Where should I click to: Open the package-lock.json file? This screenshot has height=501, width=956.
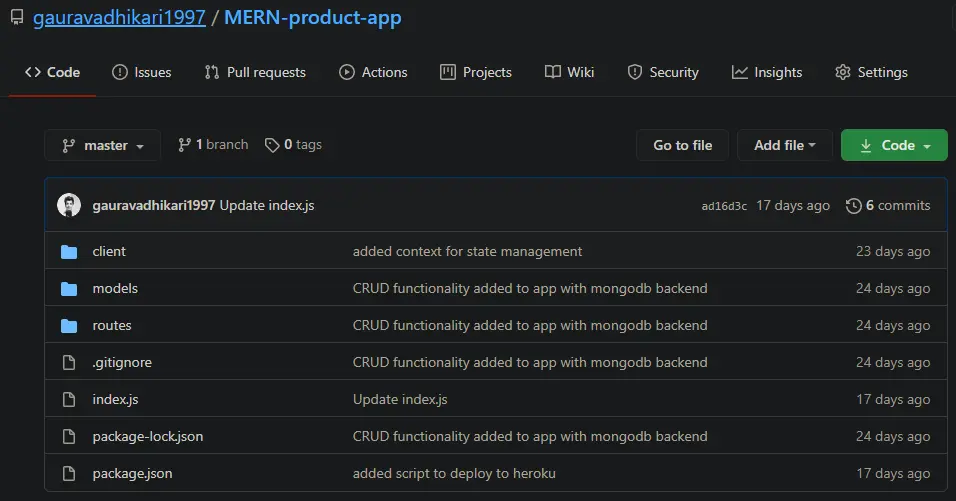click(148, 436)
